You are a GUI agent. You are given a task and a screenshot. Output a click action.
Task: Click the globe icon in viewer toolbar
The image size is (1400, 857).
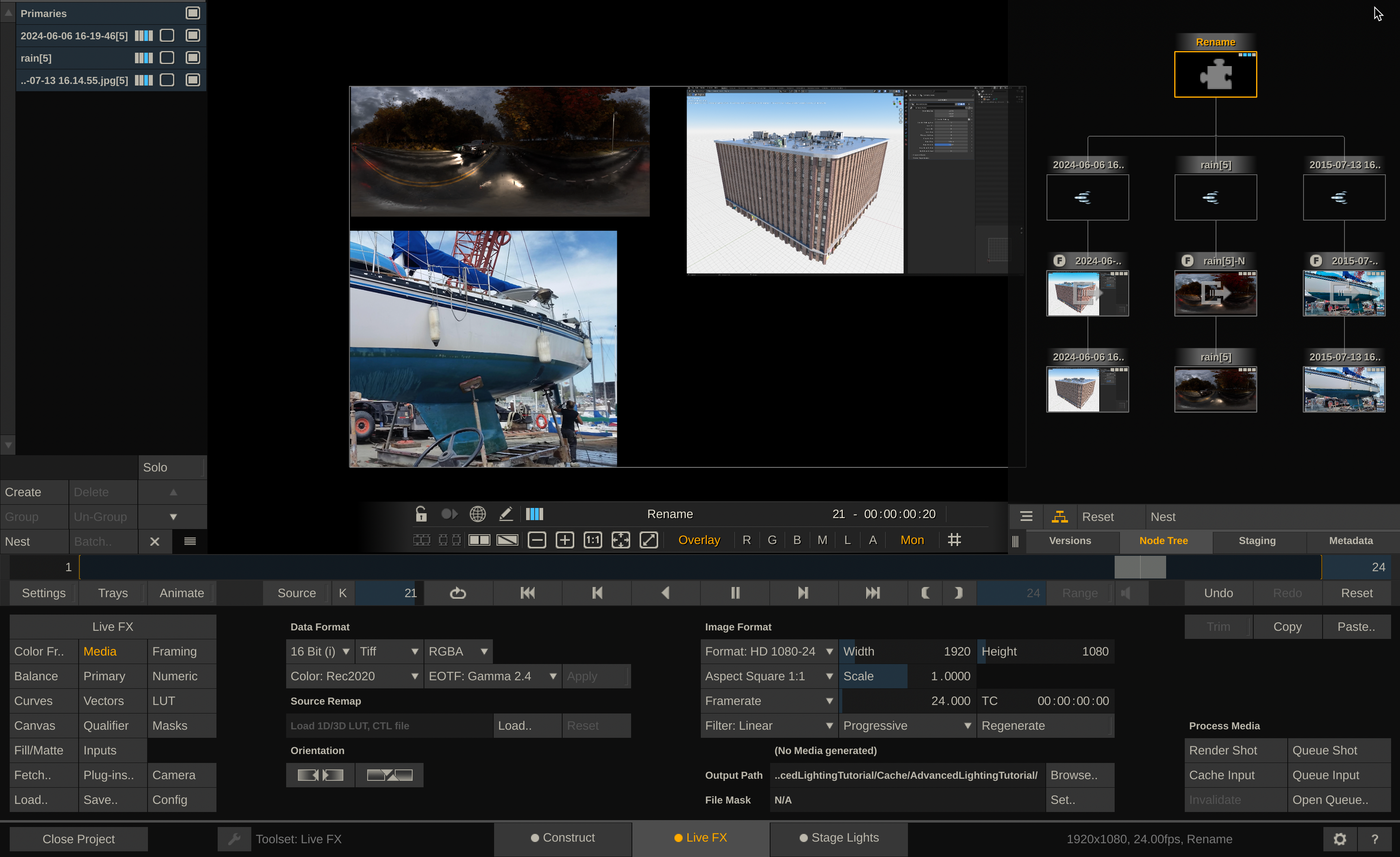click(x=477, y=514)
